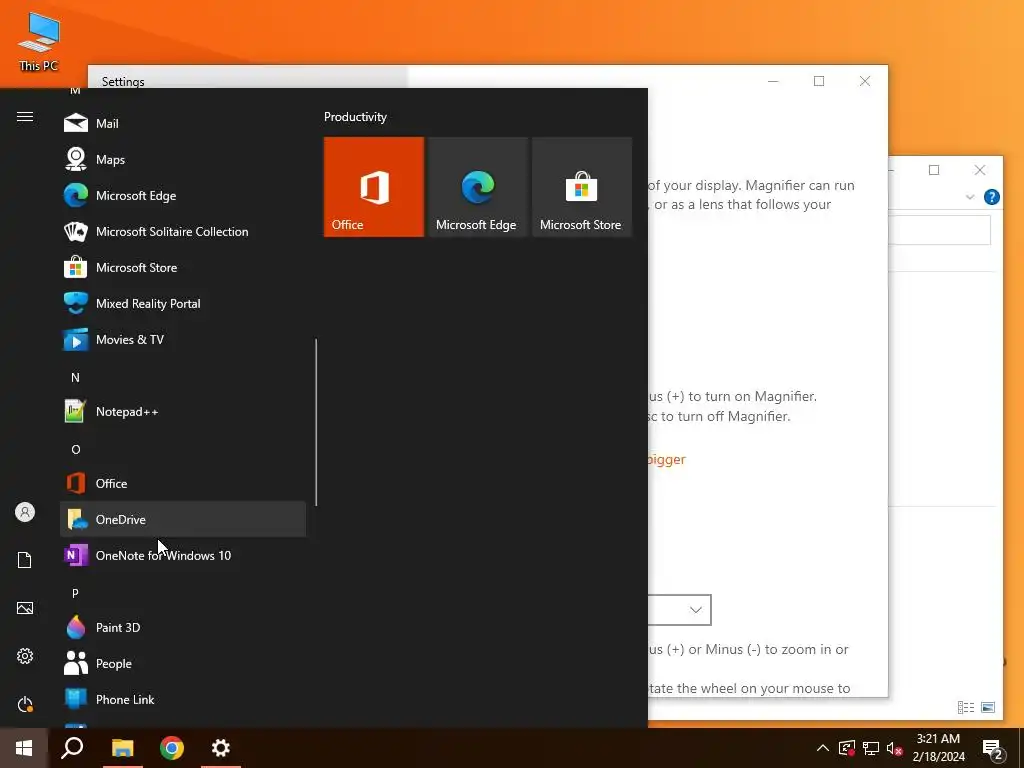Viewport: 1024px width, 768px height.
Task: Expand the Start menu hamburger button
Action: coord(25,116)
